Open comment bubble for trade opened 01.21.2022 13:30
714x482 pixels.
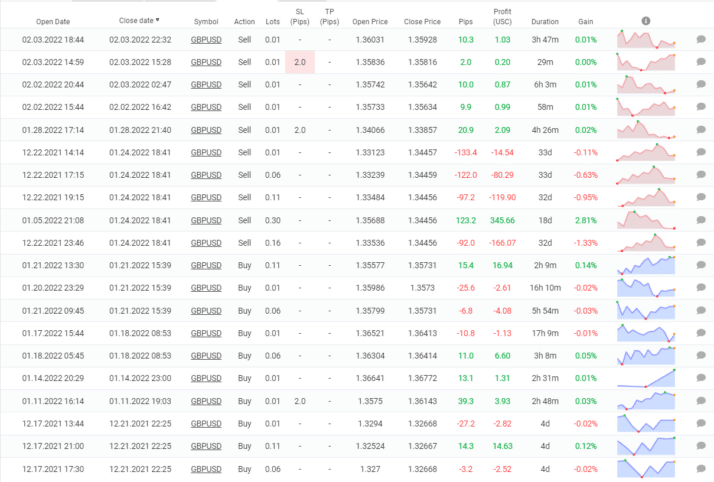[x=701, y=265]
